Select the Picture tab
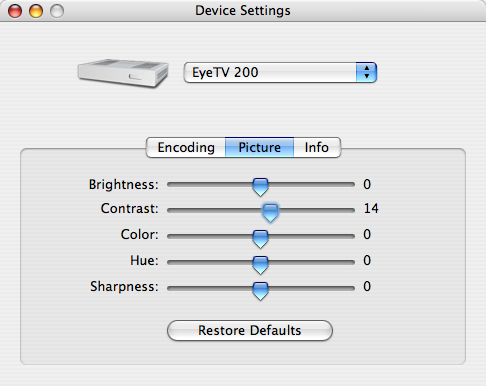 259,147
